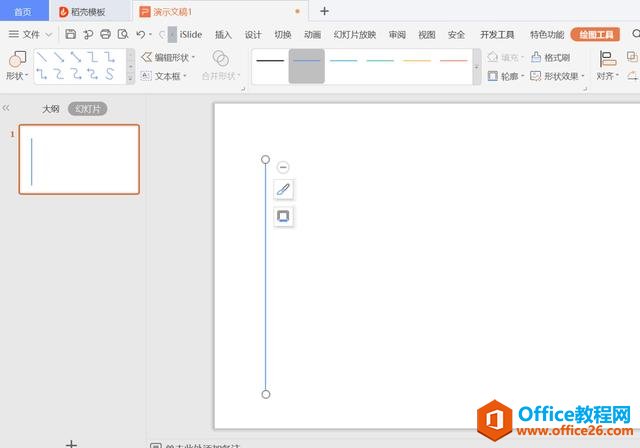Screen dimensions: 640x448
Task: Expand the shapes gallery scroll arrow
Action: [x=131, y=78]
